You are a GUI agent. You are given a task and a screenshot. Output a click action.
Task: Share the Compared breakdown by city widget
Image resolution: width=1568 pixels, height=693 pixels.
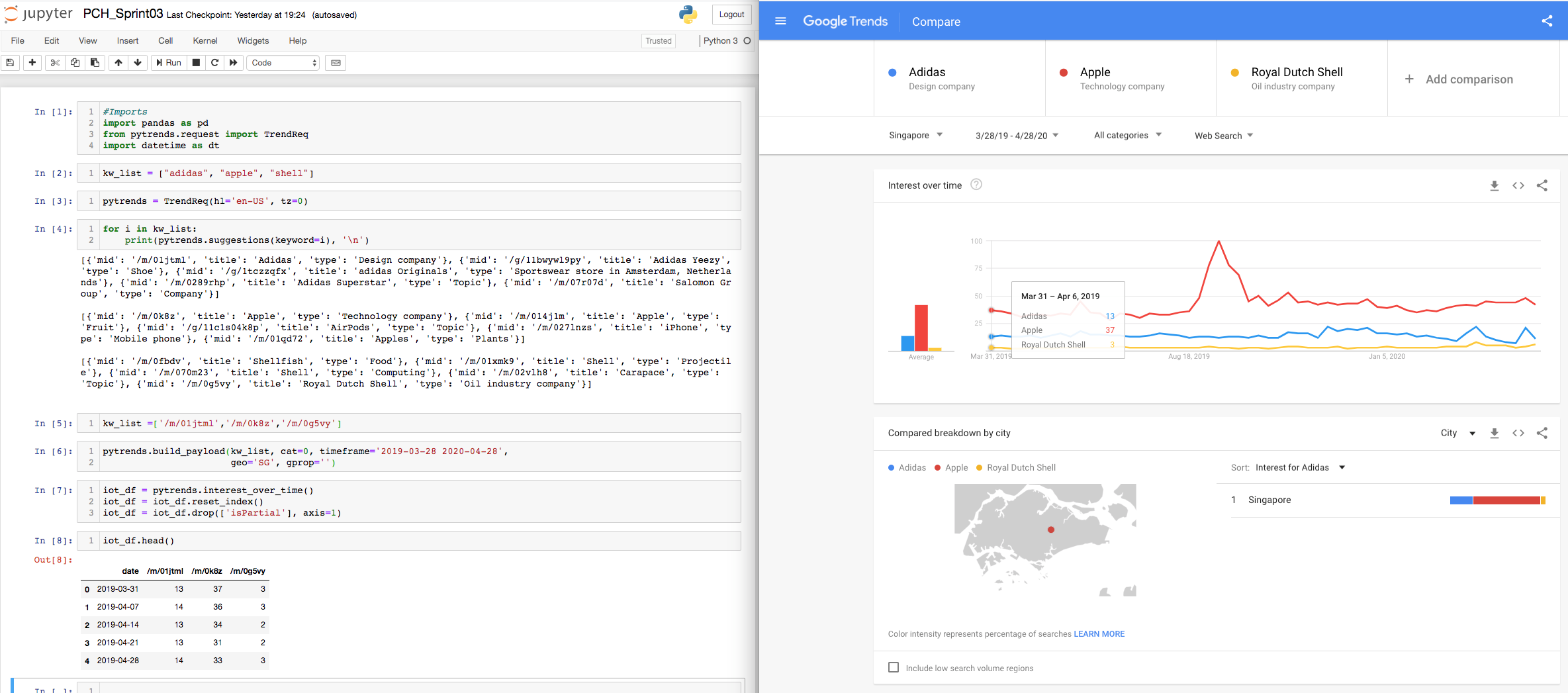tap(1542, 433)
